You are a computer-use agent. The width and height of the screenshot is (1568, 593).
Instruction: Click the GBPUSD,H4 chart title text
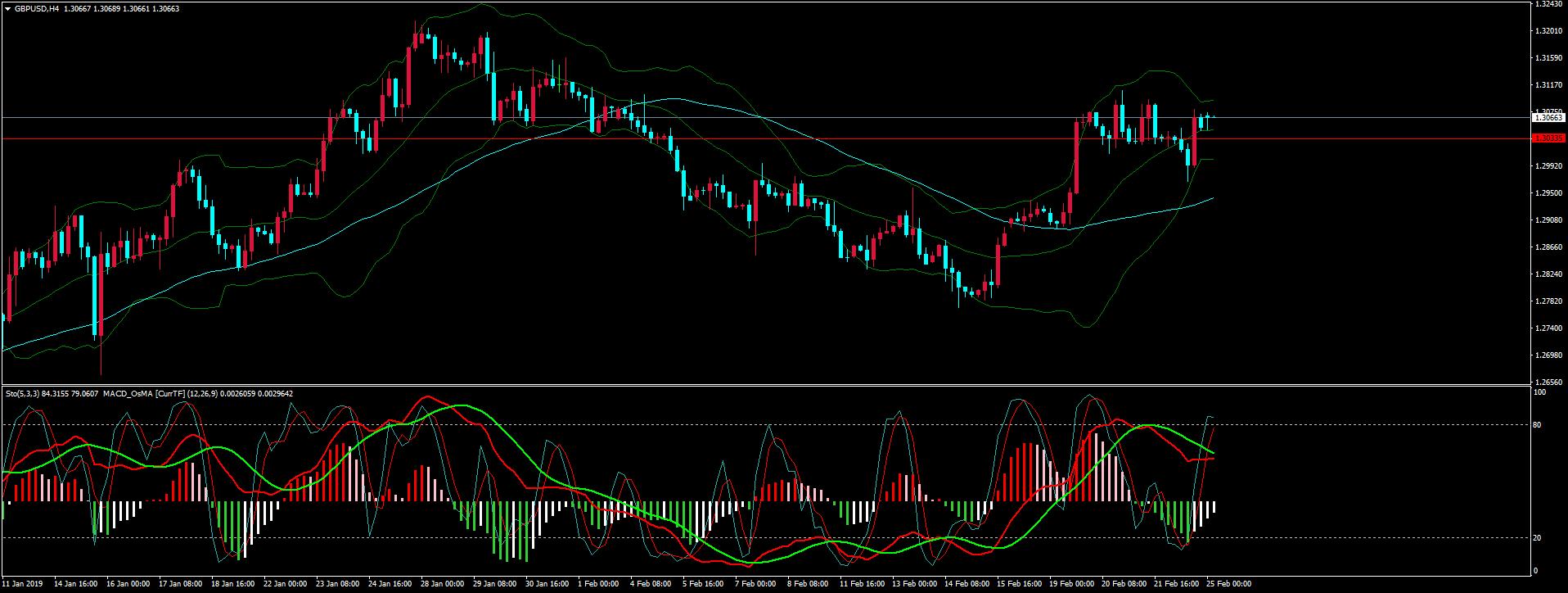point(36,8)
